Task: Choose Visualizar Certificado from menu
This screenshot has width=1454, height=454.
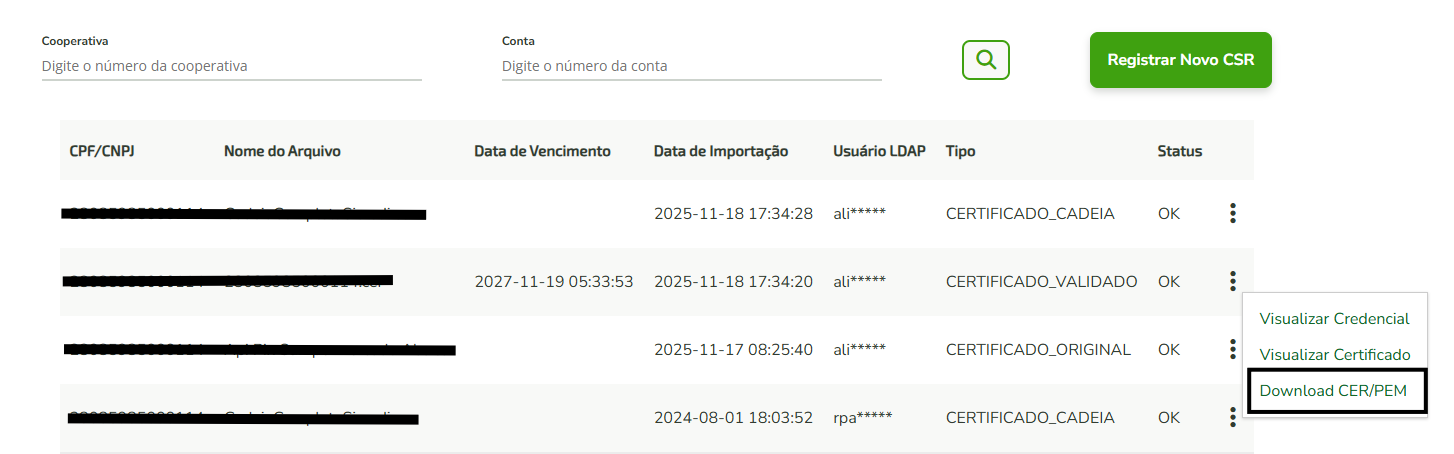Action: [x=1334, y=355]
